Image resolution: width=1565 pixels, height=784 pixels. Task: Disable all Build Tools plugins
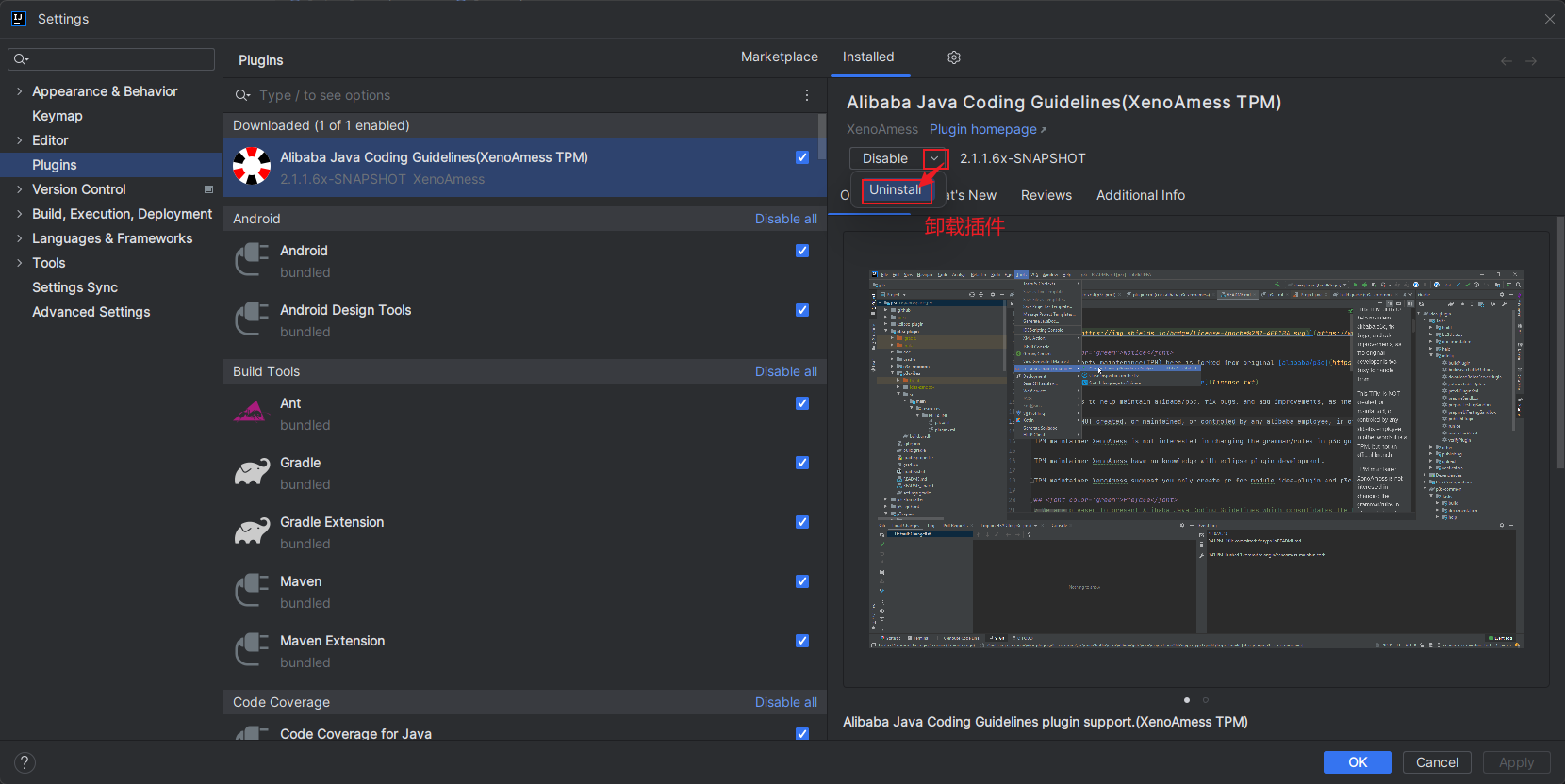pyautogui.click(x=786, y=371)
